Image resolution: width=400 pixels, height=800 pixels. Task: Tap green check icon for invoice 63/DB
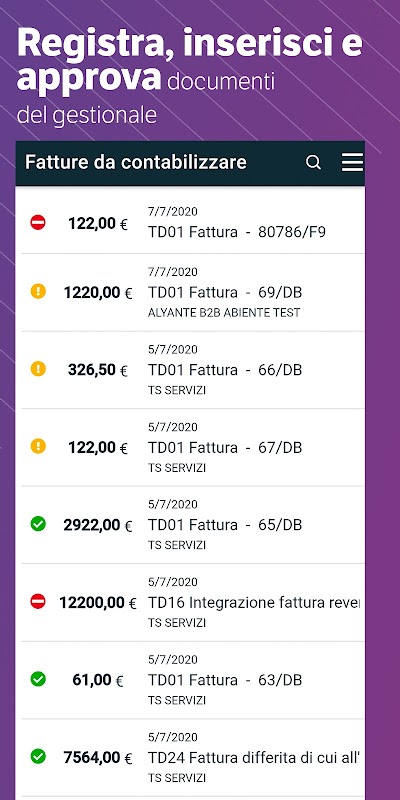(38, 679)
